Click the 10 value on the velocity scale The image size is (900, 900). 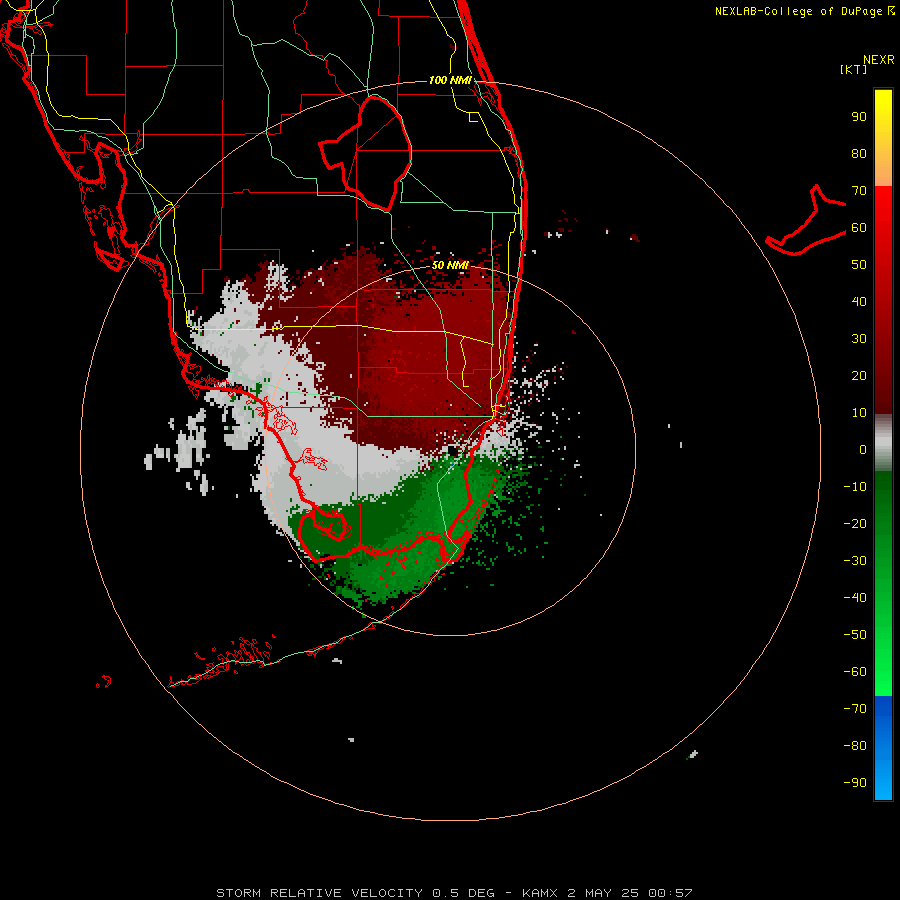pyautogui.click(x=859, y=413)
